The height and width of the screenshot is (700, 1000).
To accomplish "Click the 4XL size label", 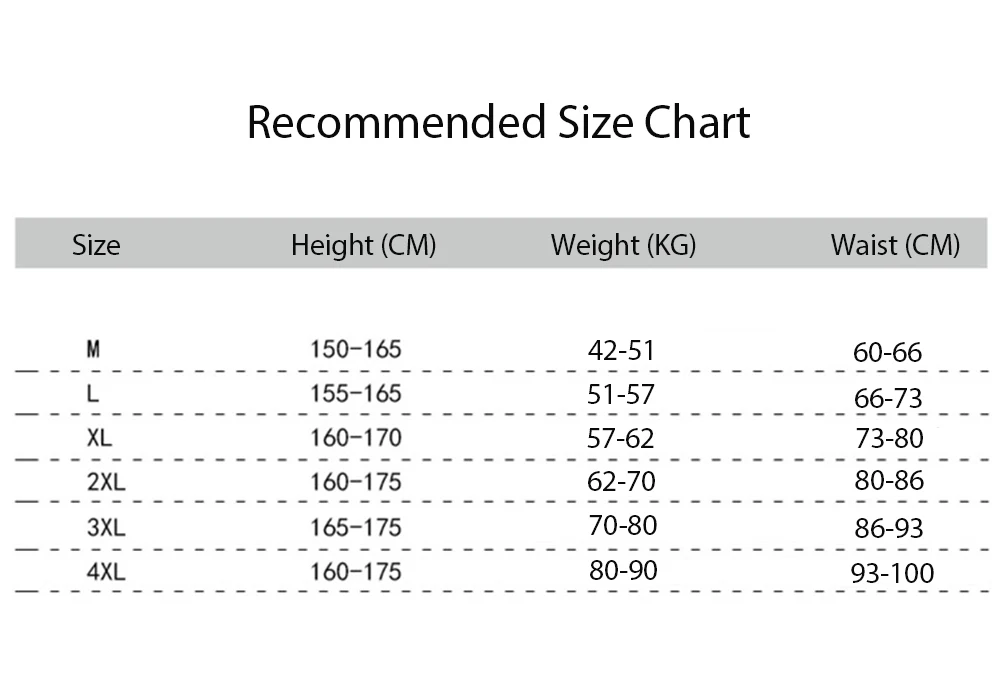I will point(106,571).
